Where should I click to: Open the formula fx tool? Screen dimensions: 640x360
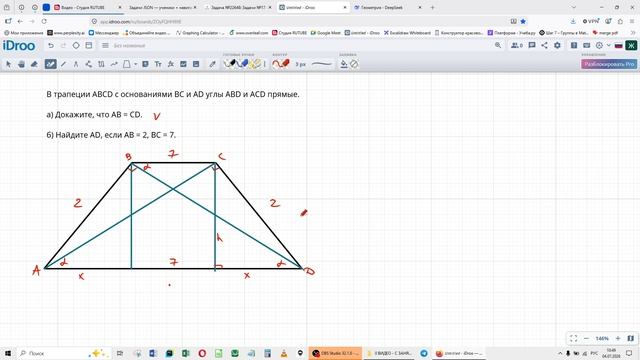click(x=171, y=64)
